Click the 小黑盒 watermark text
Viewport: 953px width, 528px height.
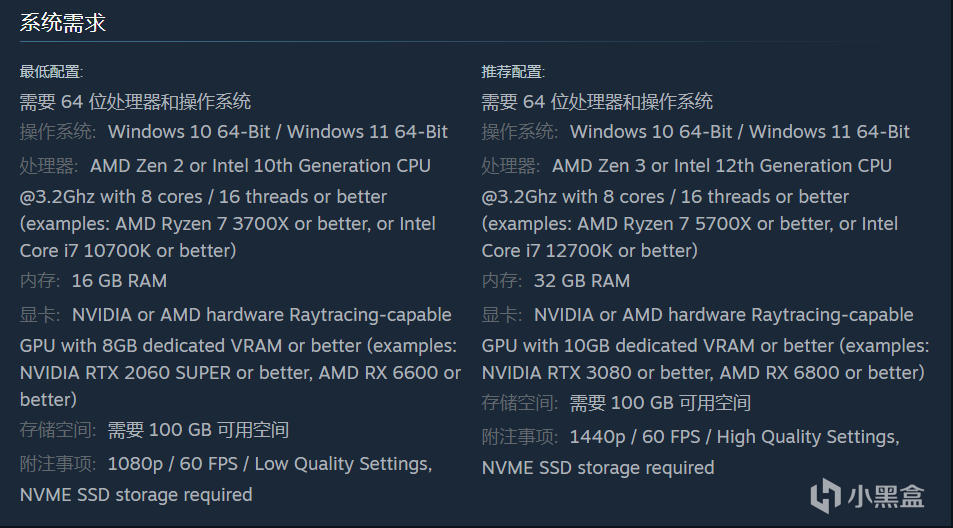(885, 495)
